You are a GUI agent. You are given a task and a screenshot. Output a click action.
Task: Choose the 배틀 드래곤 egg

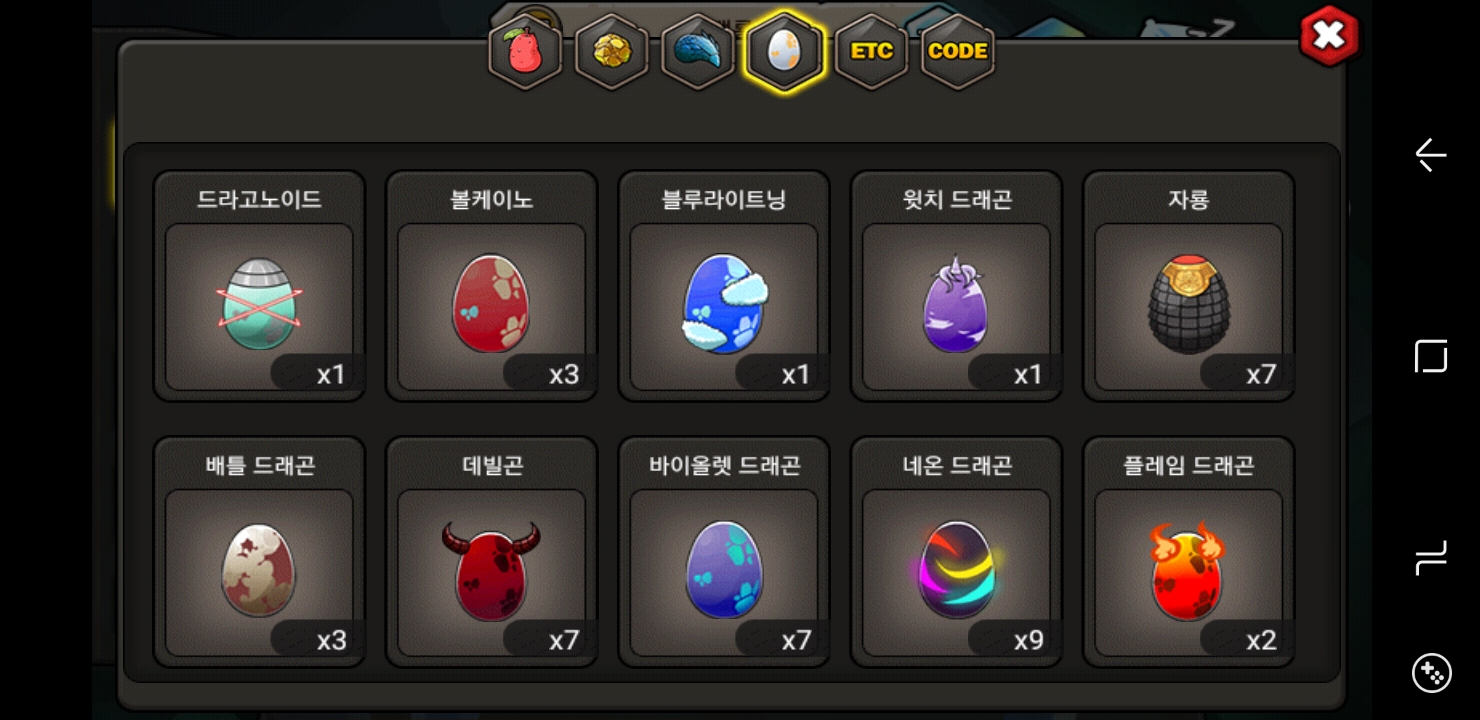[x=259, y=552]
